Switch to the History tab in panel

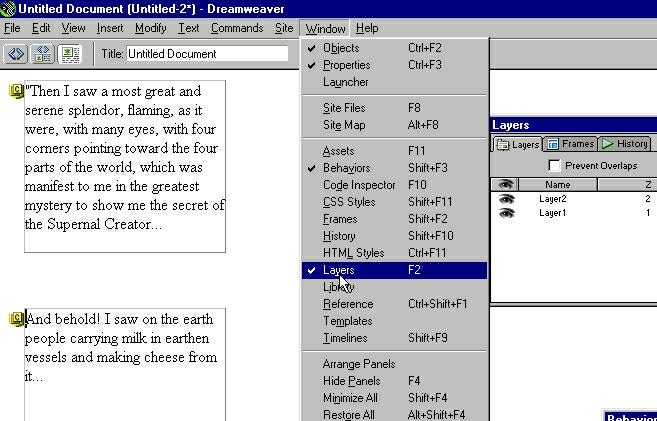(x=625, y=144)
